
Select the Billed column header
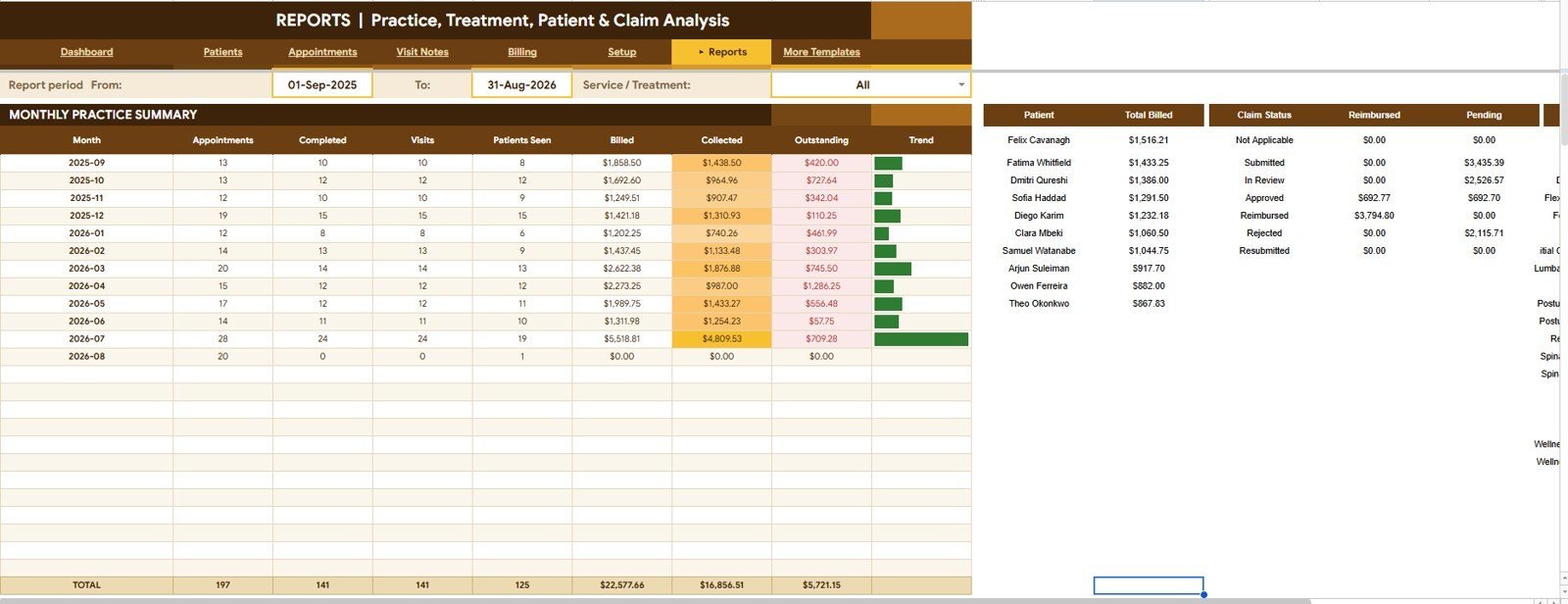(621, 140)
